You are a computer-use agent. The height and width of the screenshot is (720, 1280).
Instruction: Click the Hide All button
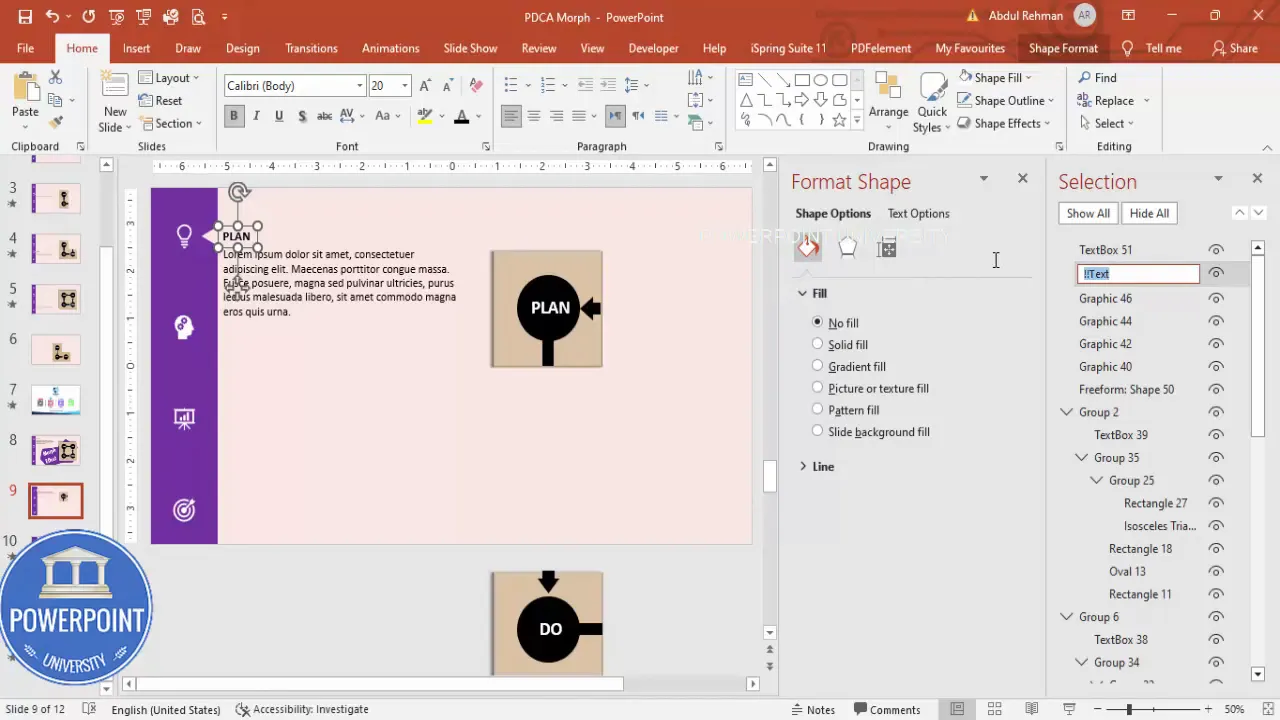click(1149, 213)
